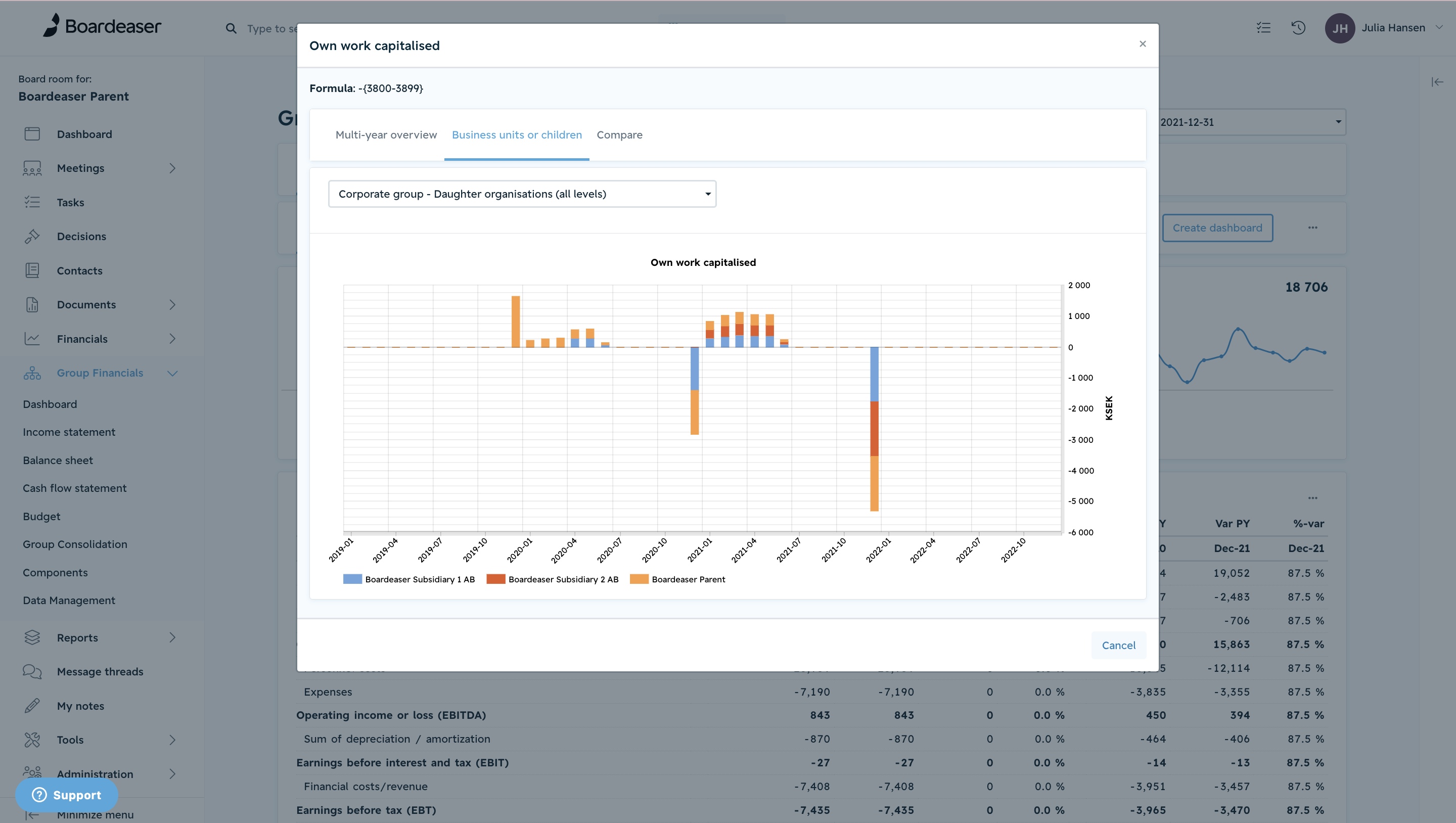Click the Tools wrench icon
The image size is (1456, 823).
click(x=32, y=740)
